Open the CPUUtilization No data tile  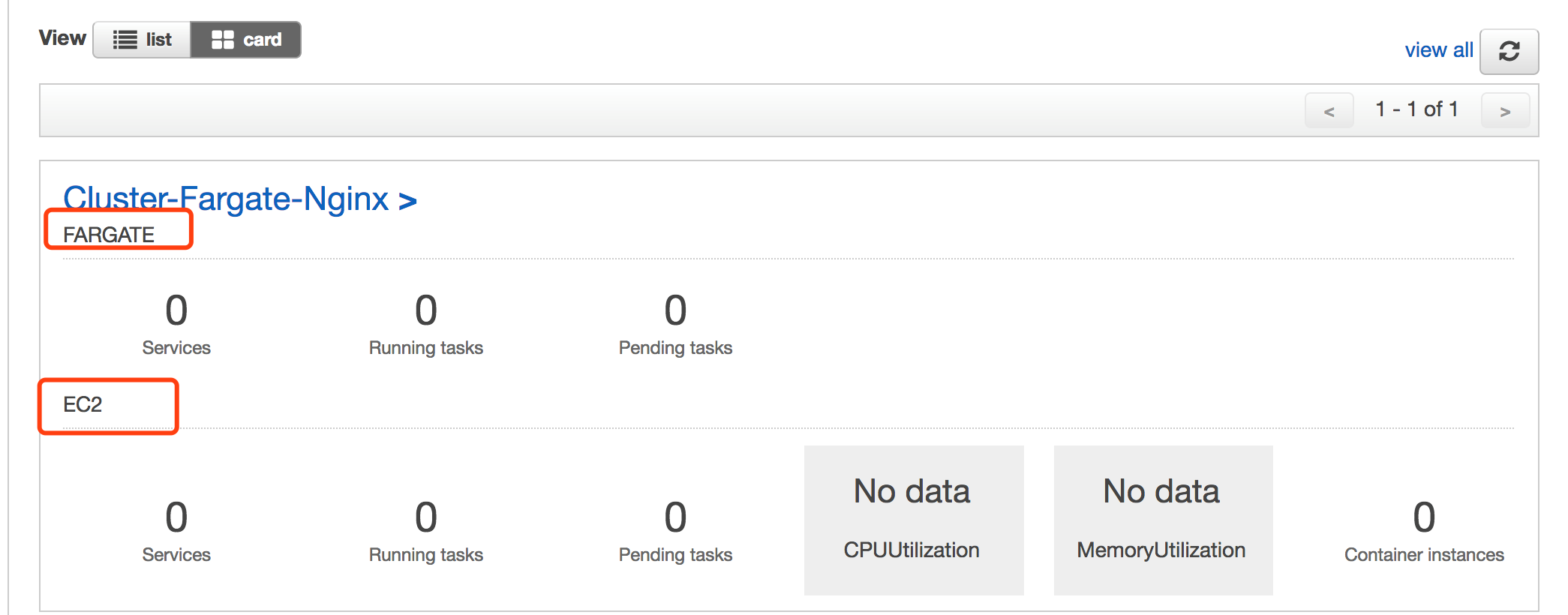point(914,520)
